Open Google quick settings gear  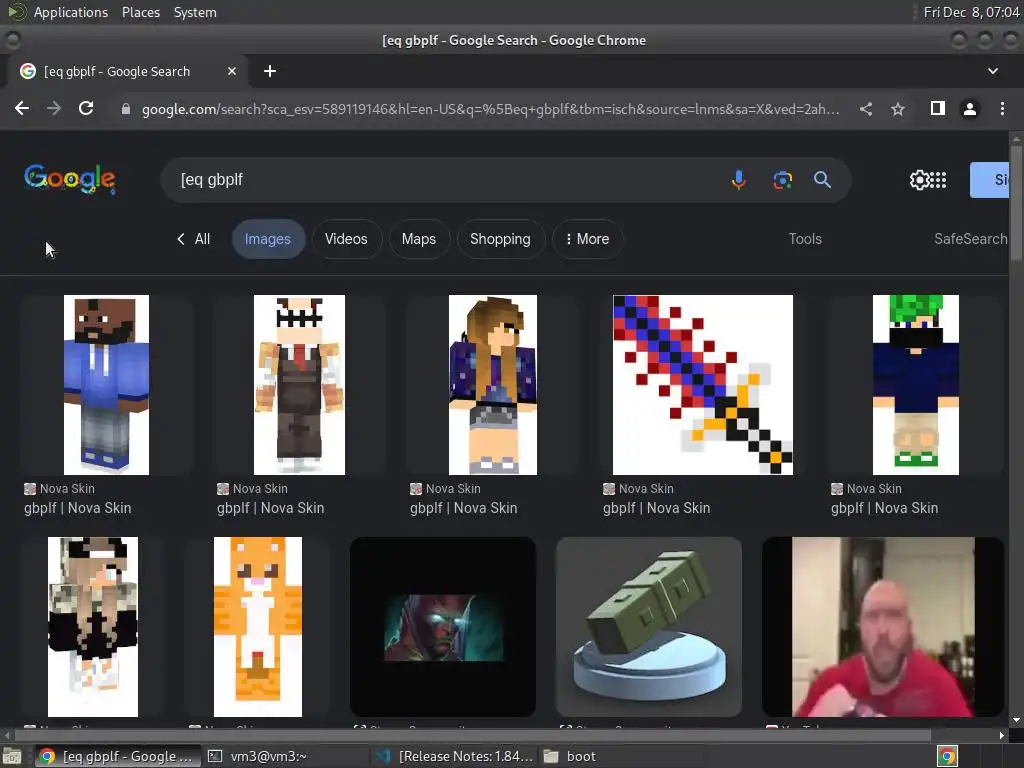click(x=920, y=180)
